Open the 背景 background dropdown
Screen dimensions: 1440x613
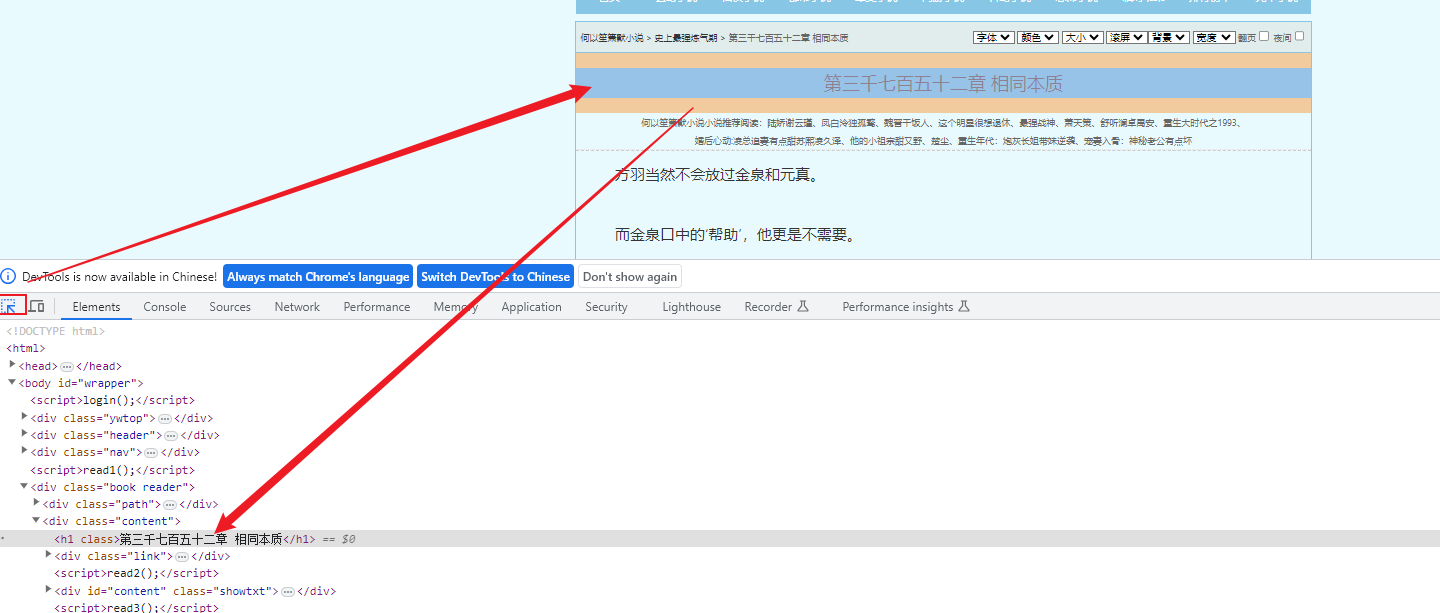(1168, 36)
